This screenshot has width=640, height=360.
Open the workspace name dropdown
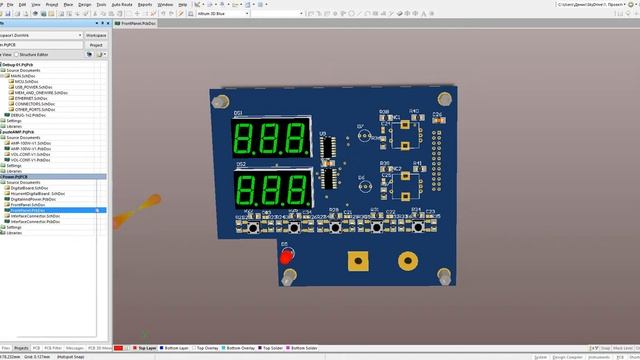(x=40, y=36)
